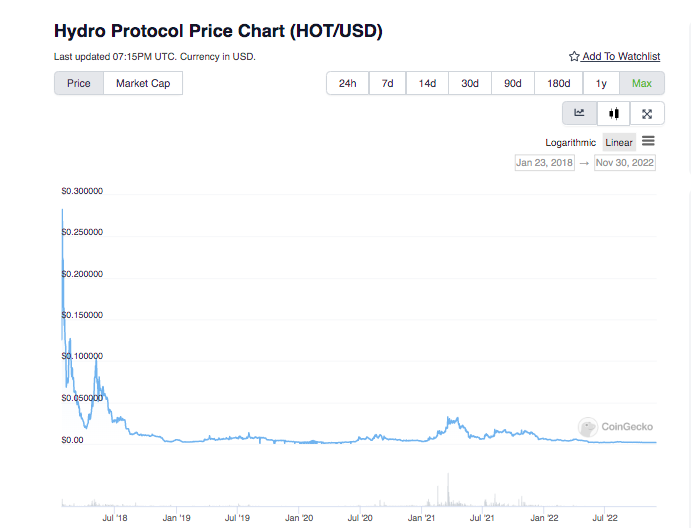Open the end date field Nov 30, 2022

(624, 163)
